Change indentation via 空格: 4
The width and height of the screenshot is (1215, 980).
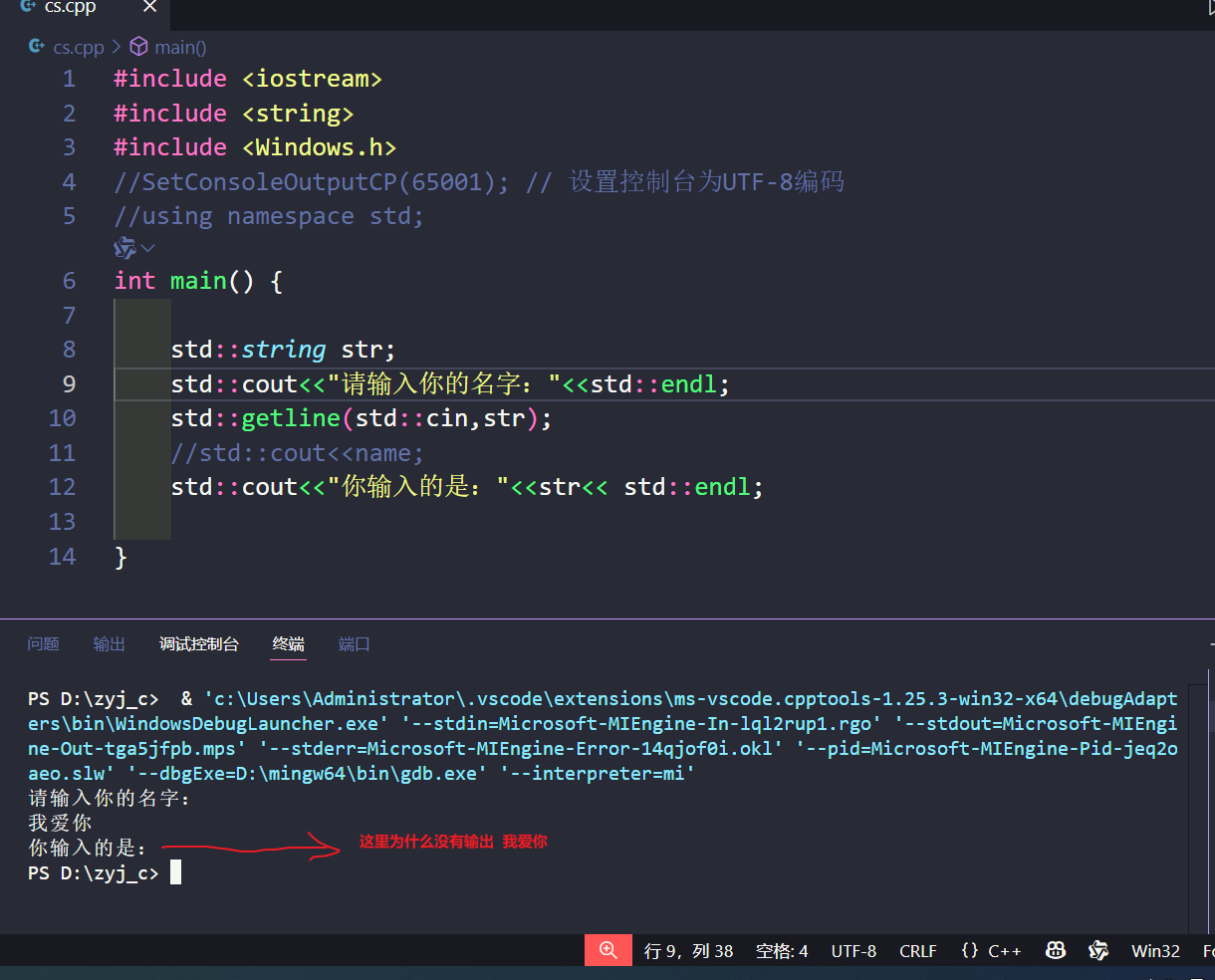coord(782,951)
